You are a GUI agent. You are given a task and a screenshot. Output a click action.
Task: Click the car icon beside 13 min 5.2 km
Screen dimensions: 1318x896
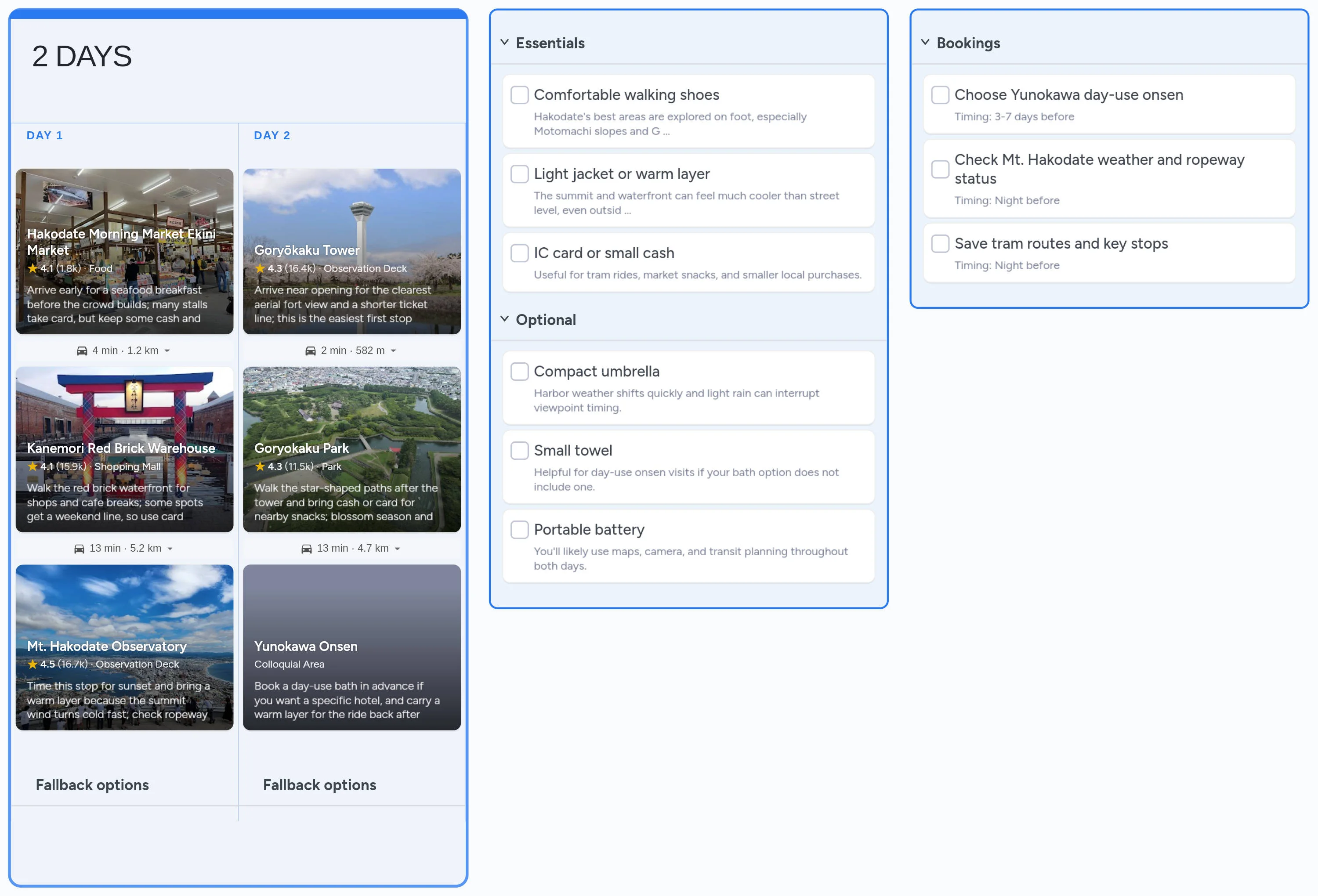[x=79, y=548]
